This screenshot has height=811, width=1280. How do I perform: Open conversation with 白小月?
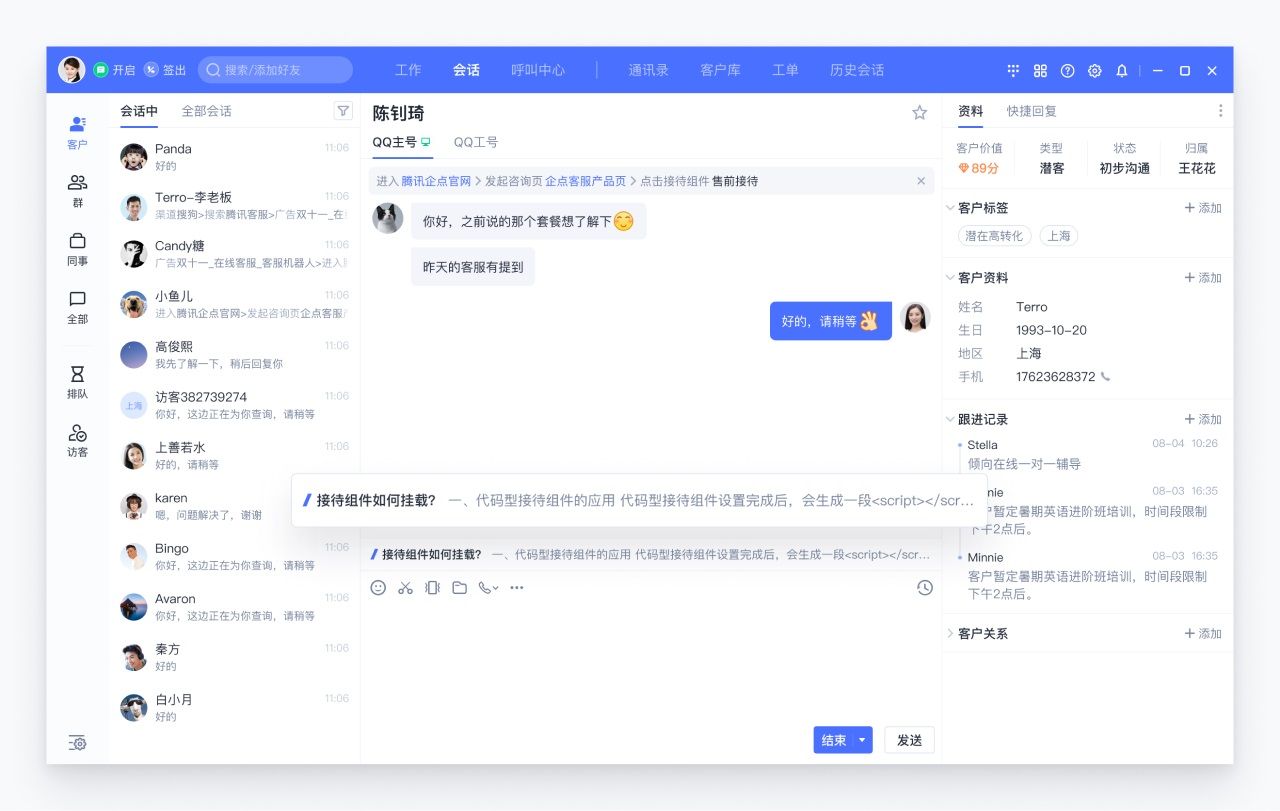point(235,708)
